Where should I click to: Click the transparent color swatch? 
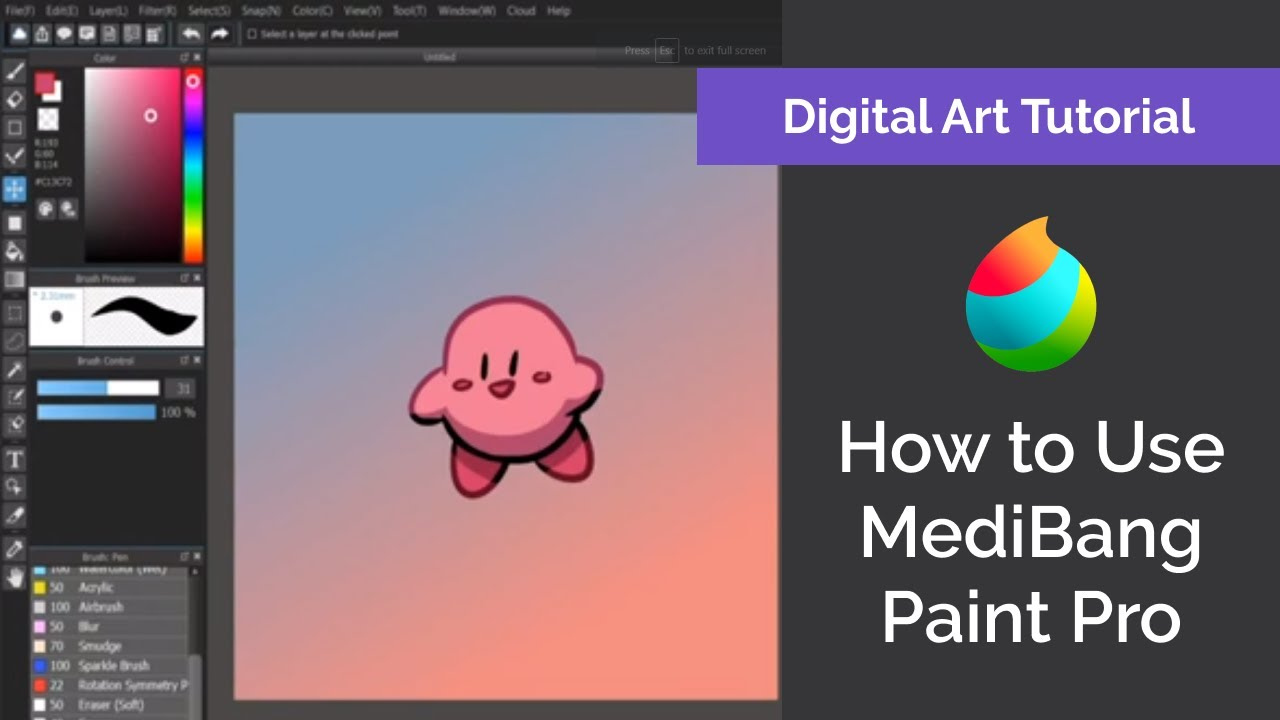click(x=48, y=120)
